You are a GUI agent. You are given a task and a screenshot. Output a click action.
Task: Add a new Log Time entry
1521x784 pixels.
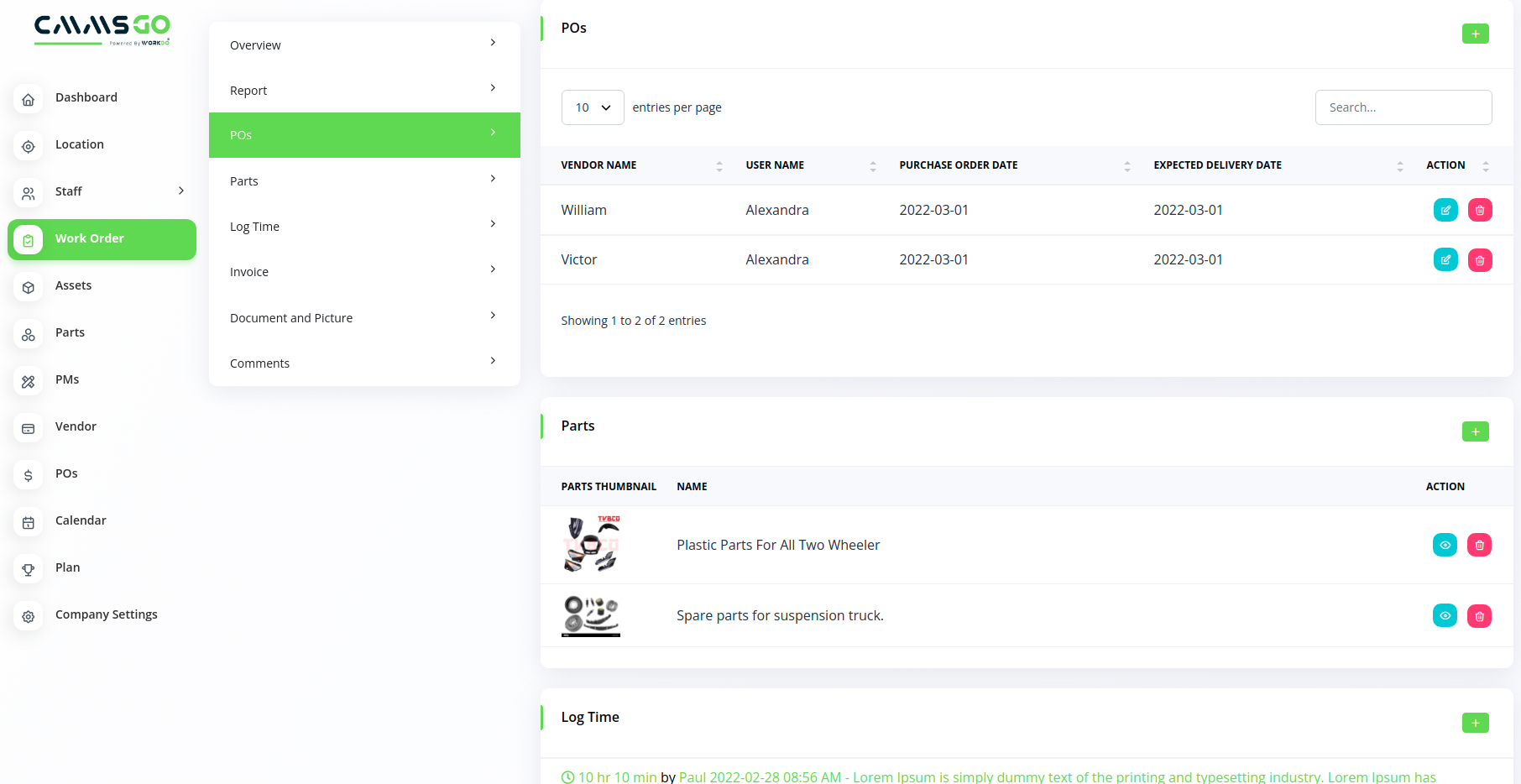(x=1475, y=723)
